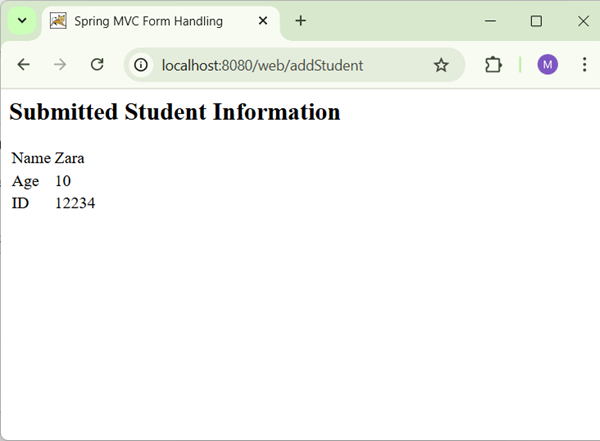This screenshot has height=441, width=600.
Task: Close the Spring MVC Form Handling tab
Action: [x=263, y=21]
